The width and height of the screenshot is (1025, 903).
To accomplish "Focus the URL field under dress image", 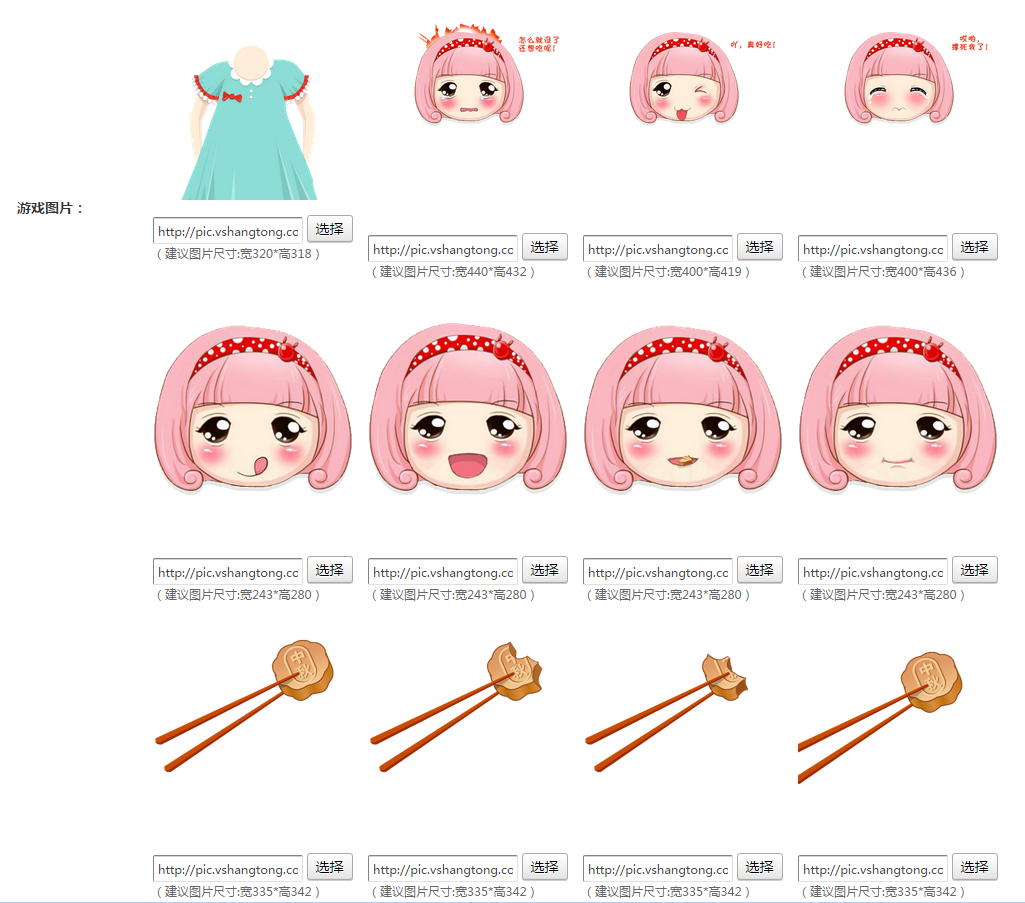I will click(x=228, y=231).
